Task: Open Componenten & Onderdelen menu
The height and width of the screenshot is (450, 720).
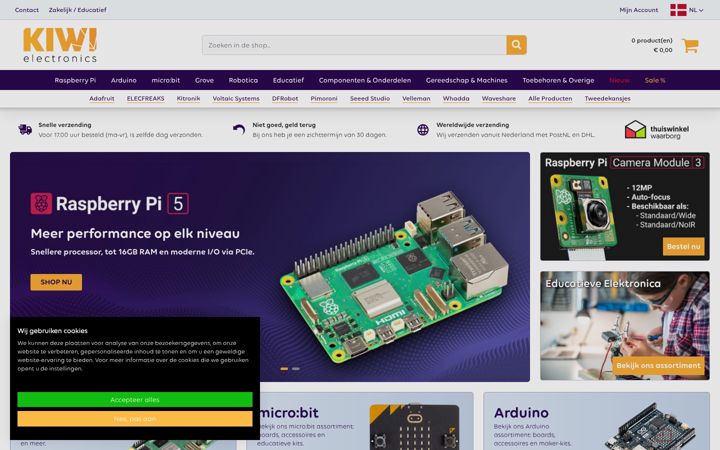Action: click(x=365, y=80)
